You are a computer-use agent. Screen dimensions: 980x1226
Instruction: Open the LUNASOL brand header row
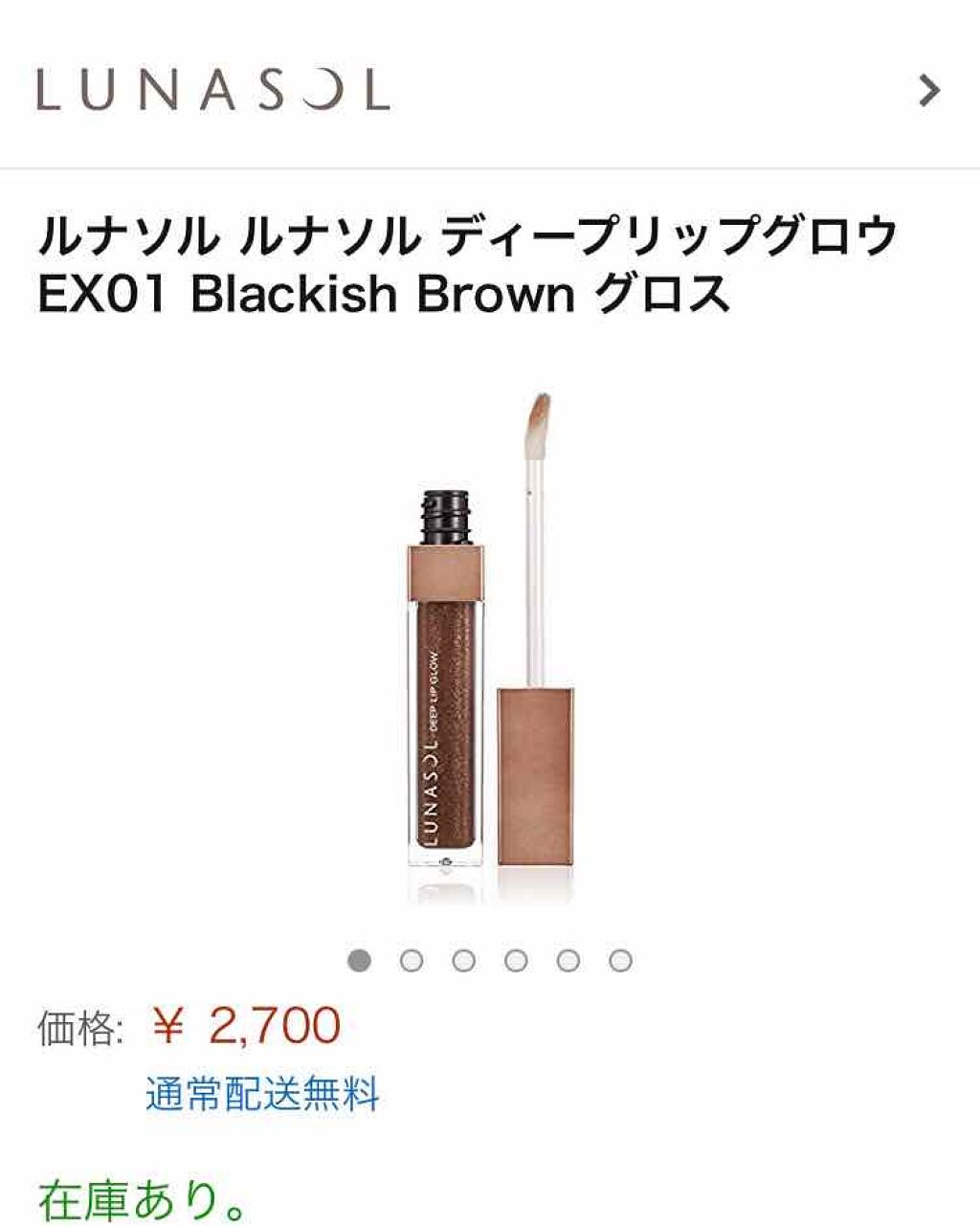tap(490, 90)
